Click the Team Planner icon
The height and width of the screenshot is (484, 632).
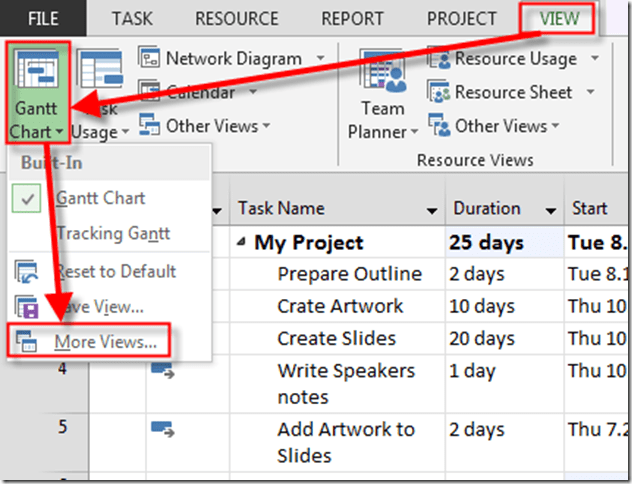tap(383, 84)
